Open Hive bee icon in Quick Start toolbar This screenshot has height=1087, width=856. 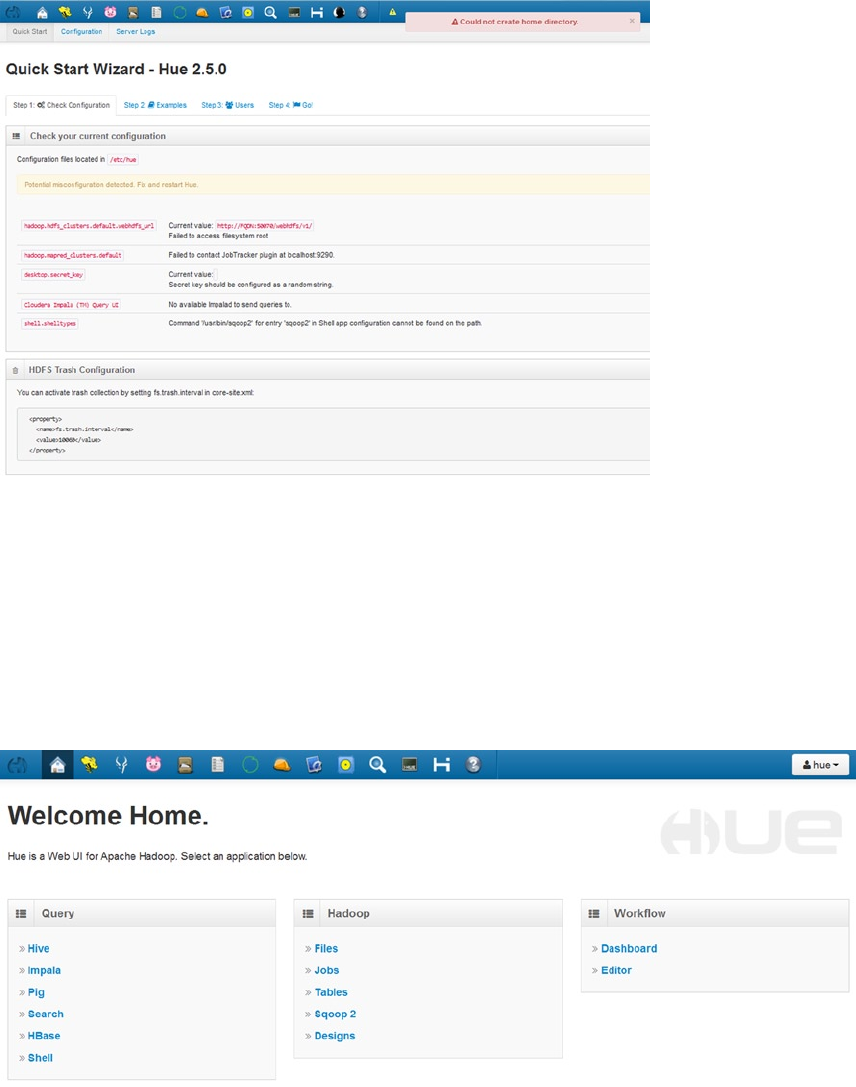(x=65, y=12)
